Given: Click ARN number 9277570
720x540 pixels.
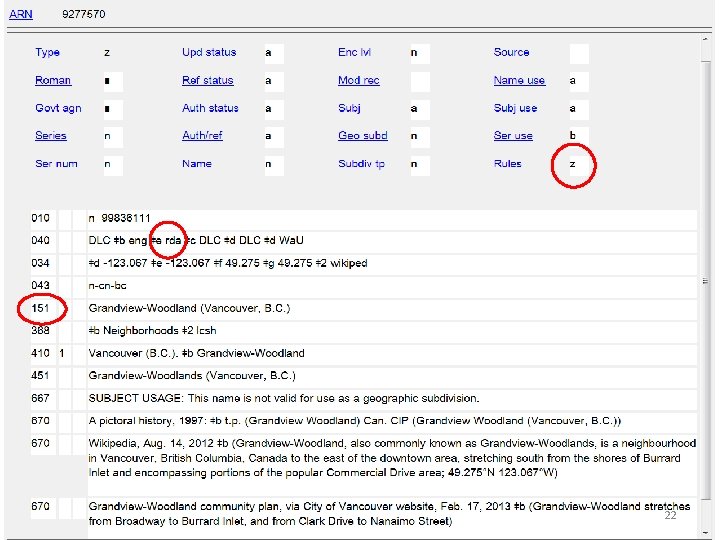Looking at the screenshot, I should click(84, 14).
